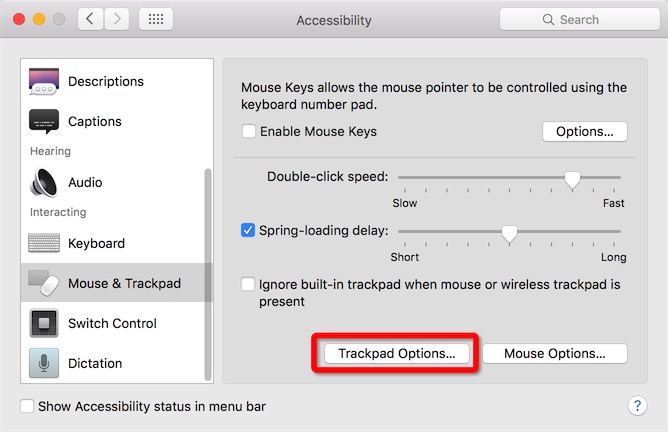Open the Descriptions sidebar icon
The height and width of the screenshot is (432, 668).
point(44,81)
